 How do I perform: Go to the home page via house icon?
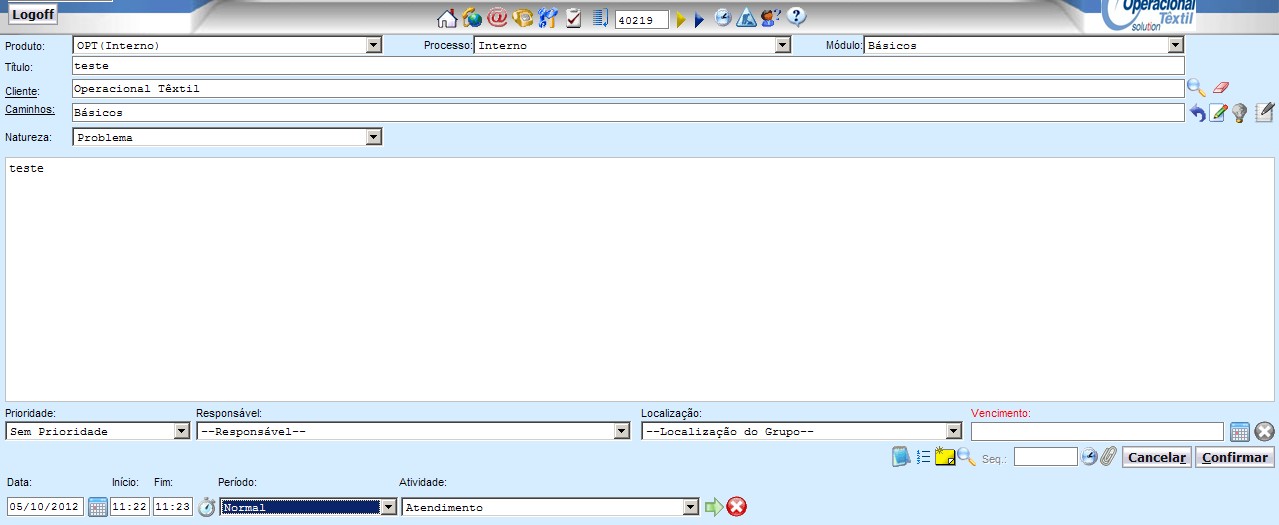(x=447, y=18)
